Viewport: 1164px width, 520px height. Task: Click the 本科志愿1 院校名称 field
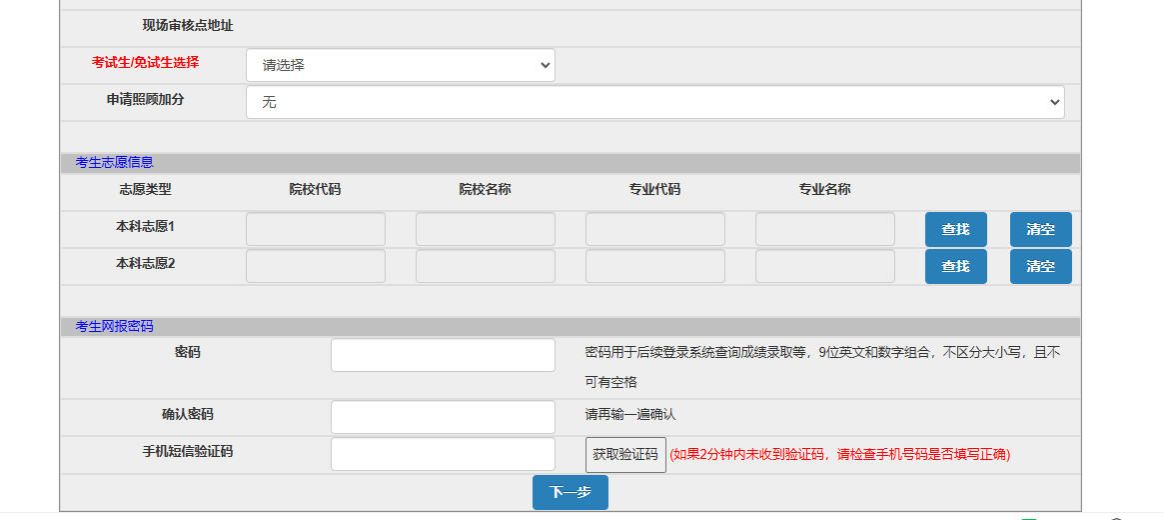click(485, 229)
